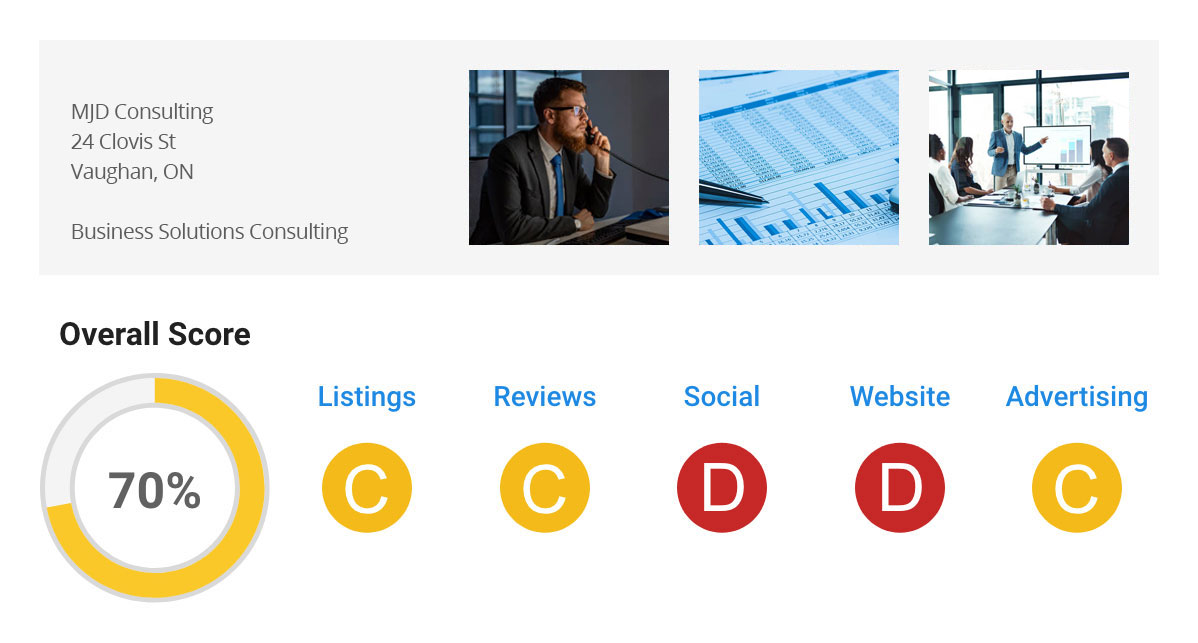Open the Listings section link
Screen dimensions: 1198x643
click(366, 397)
